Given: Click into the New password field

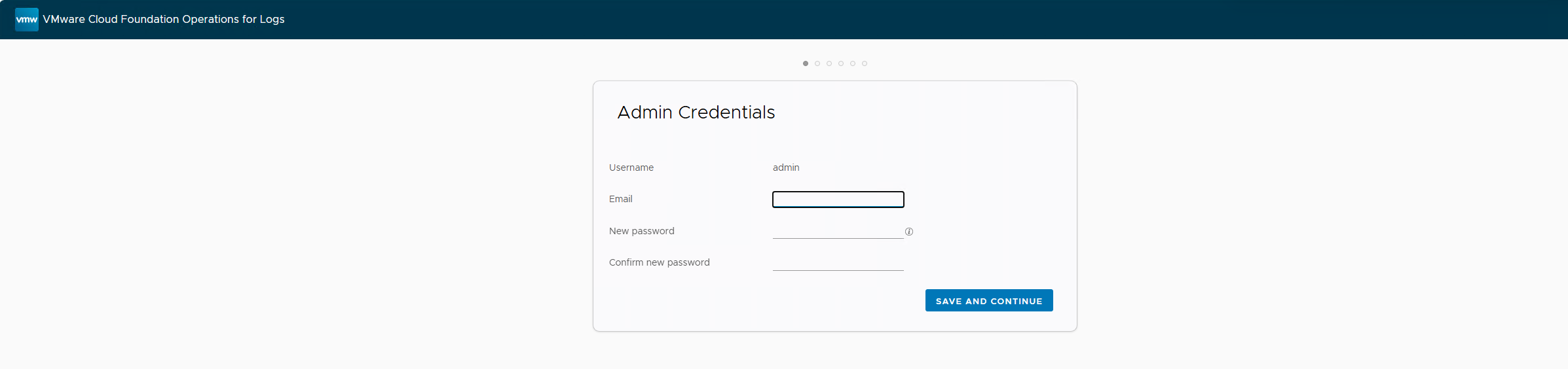Looking at the screenshot, I should point(838,231).
